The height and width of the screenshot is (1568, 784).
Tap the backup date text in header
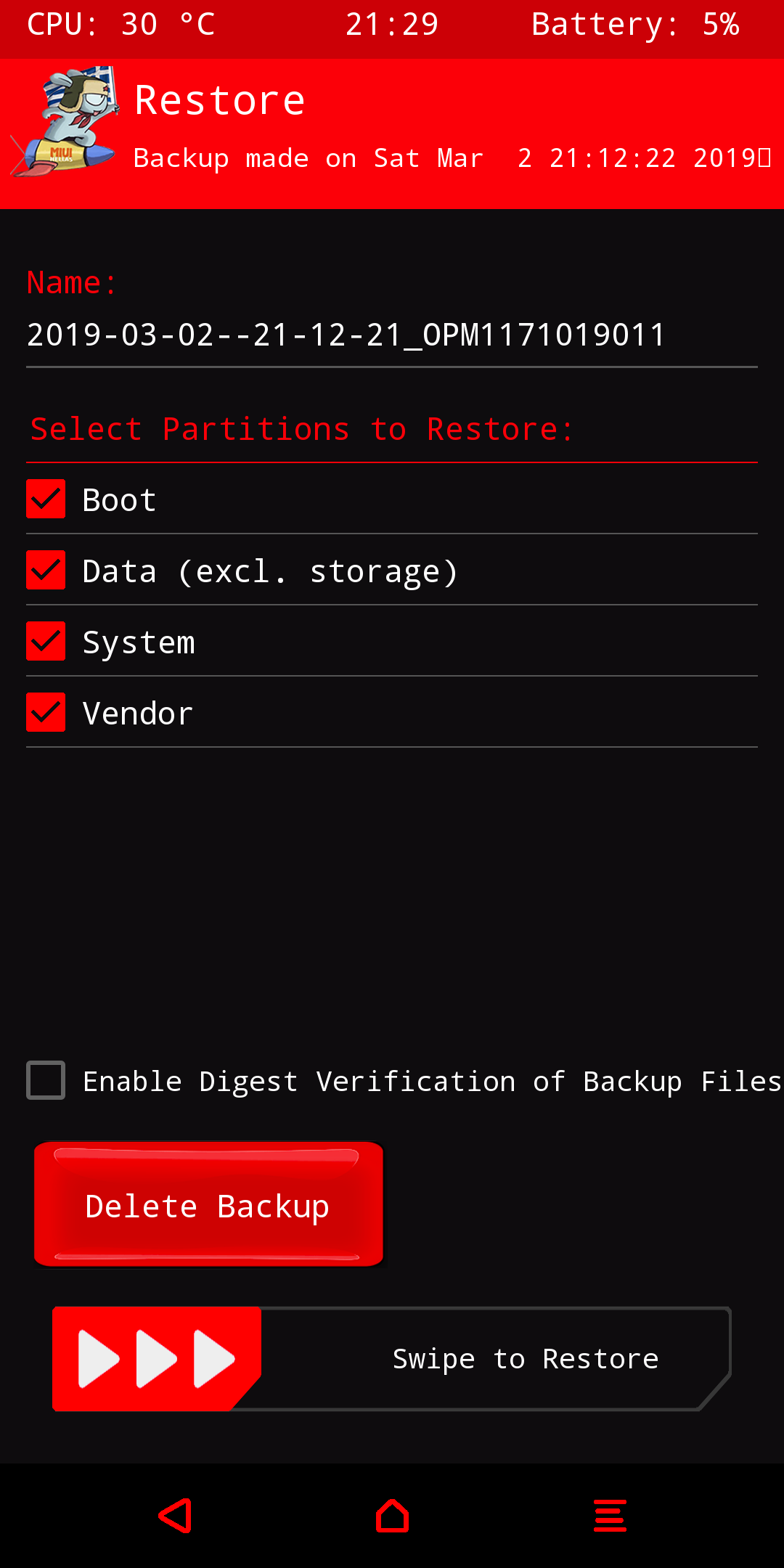pyautogui.click(x=450, y=158)
